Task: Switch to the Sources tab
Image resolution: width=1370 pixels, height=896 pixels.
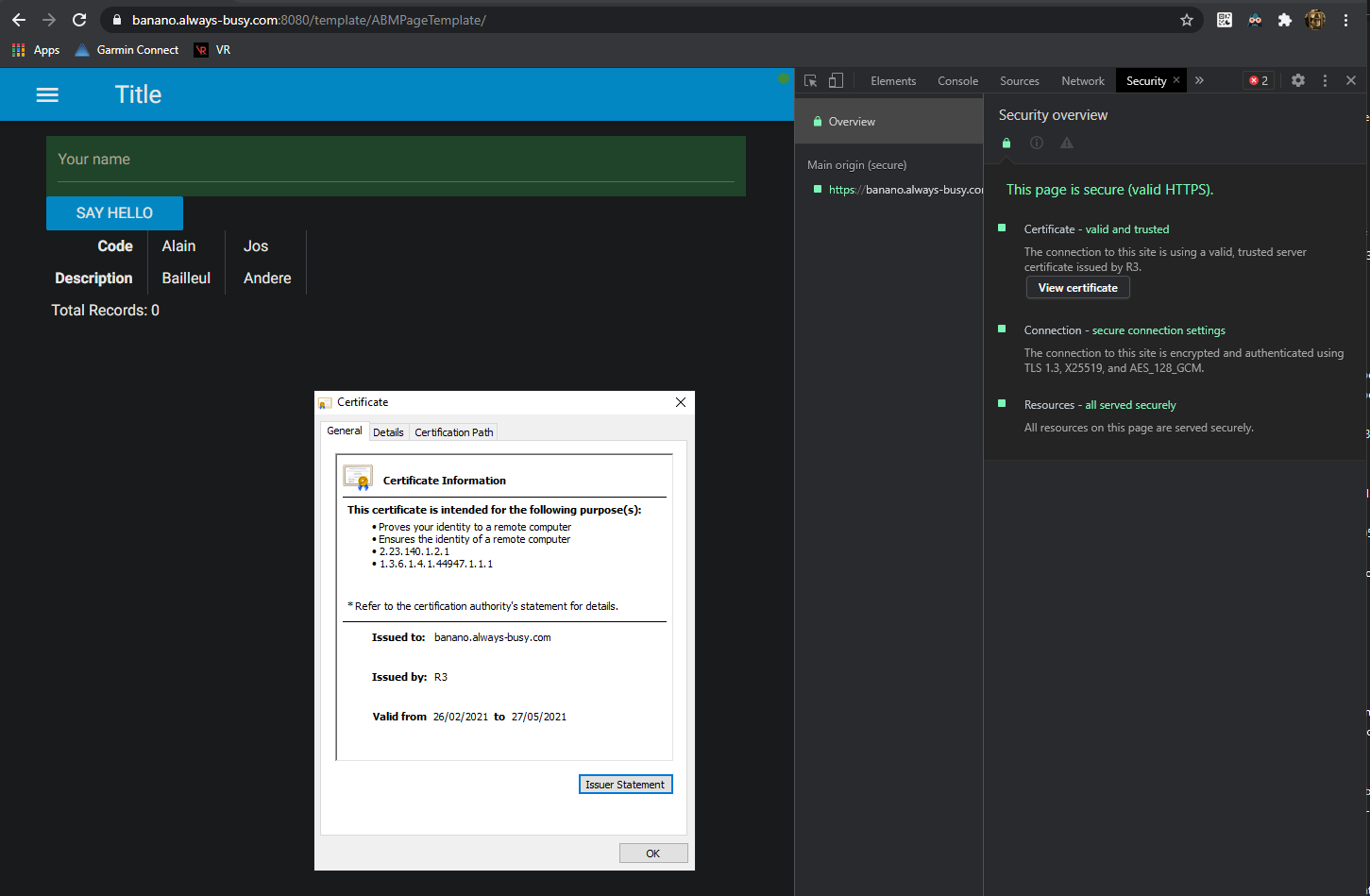Action: click(1020, 81)
